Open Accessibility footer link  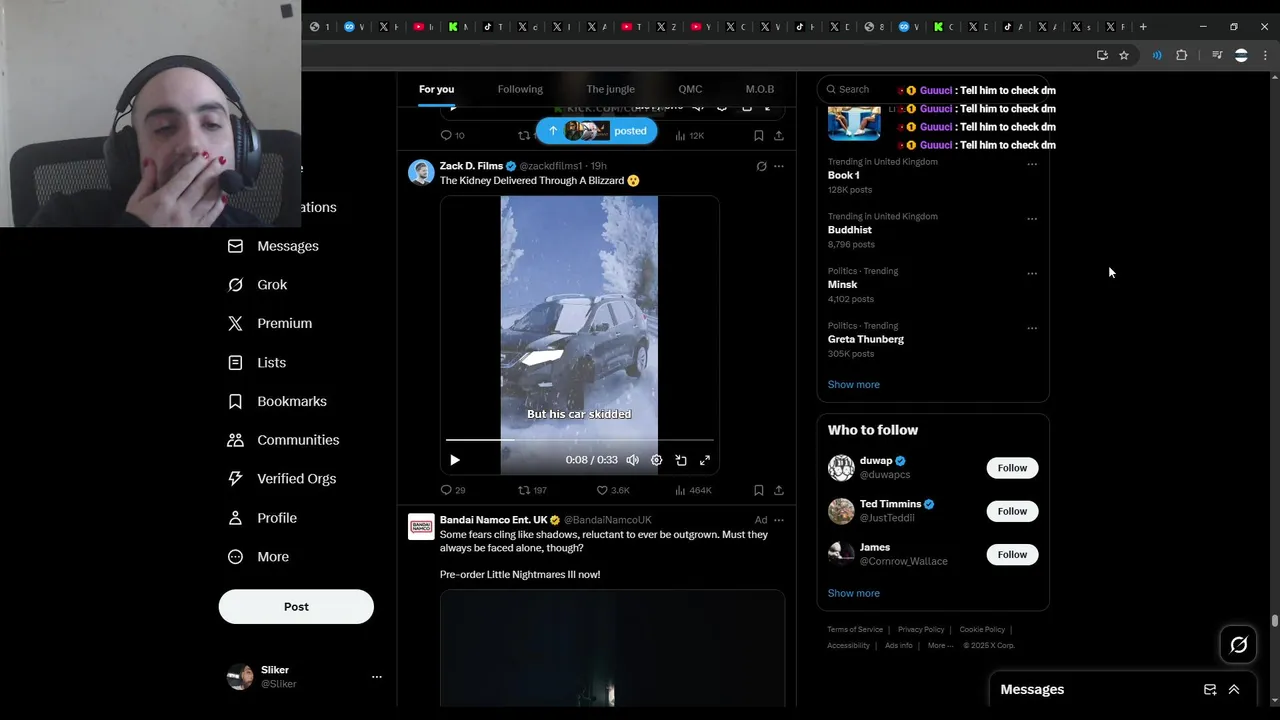pos(848,645)
